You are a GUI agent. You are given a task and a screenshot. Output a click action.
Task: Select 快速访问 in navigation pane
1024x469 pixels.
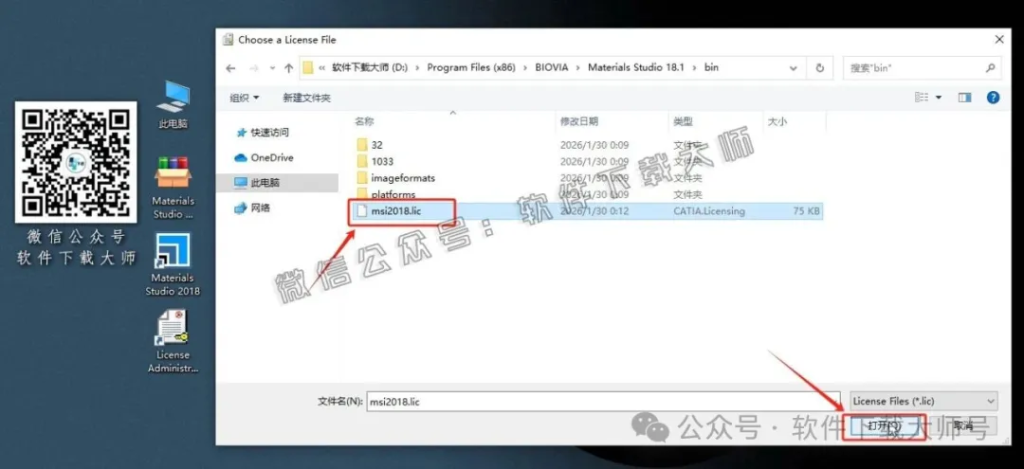point(270,133)
